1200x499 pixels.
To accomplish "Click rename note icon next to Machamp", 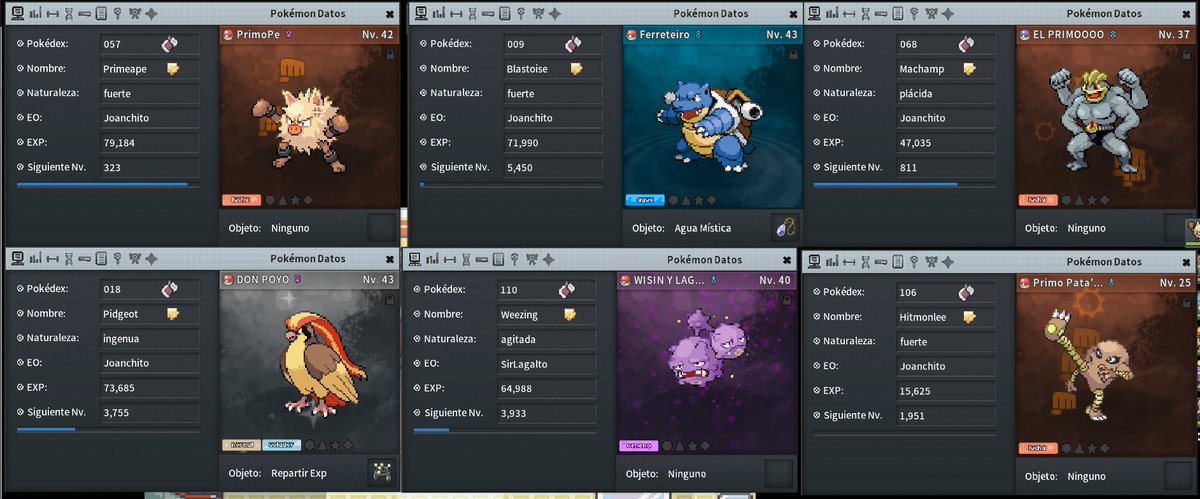I will click(x=969, y=69).
